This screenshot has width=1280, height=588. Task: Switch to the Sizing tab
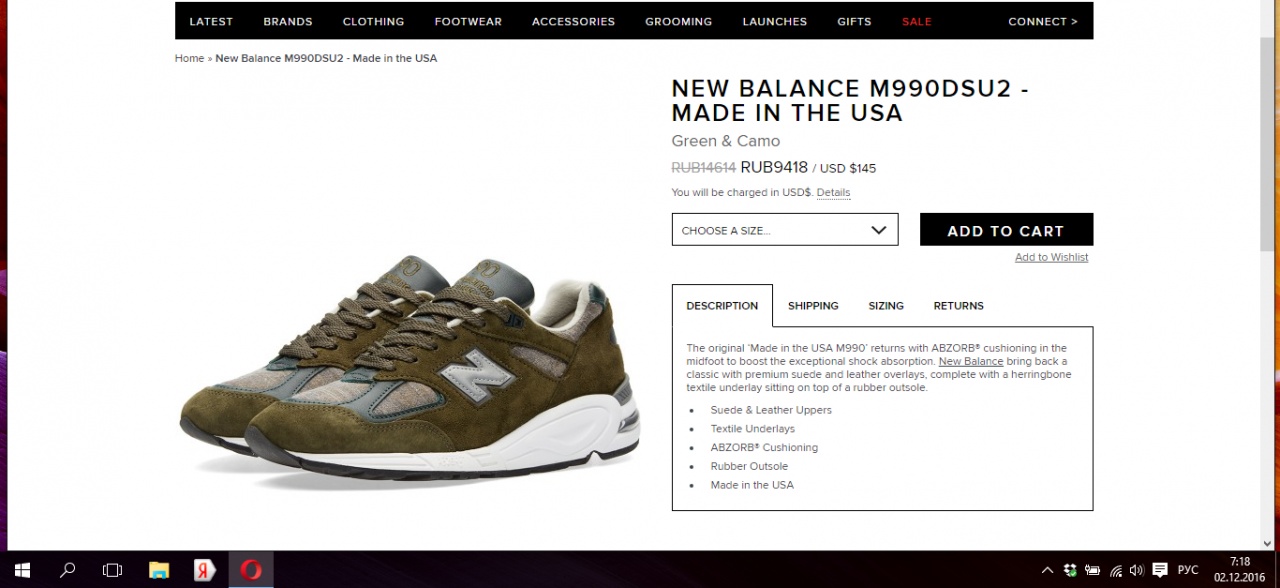coord(886,306)
